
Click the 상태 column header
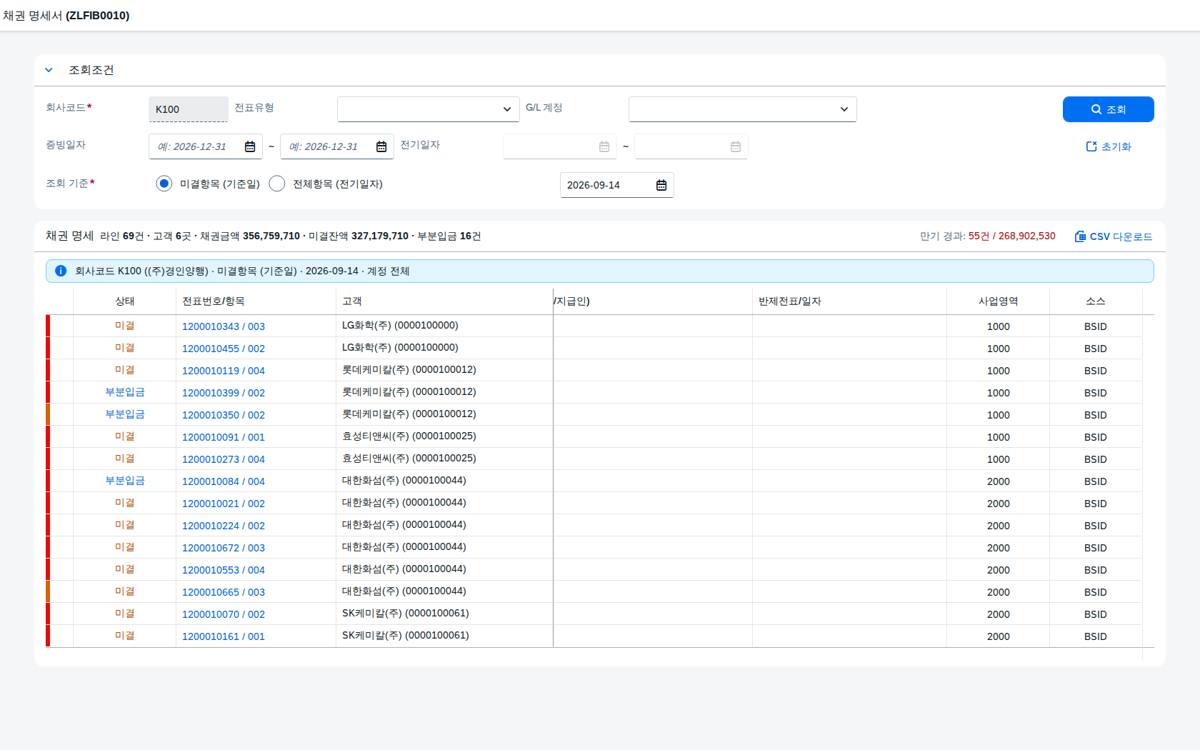tap(125, 301)
